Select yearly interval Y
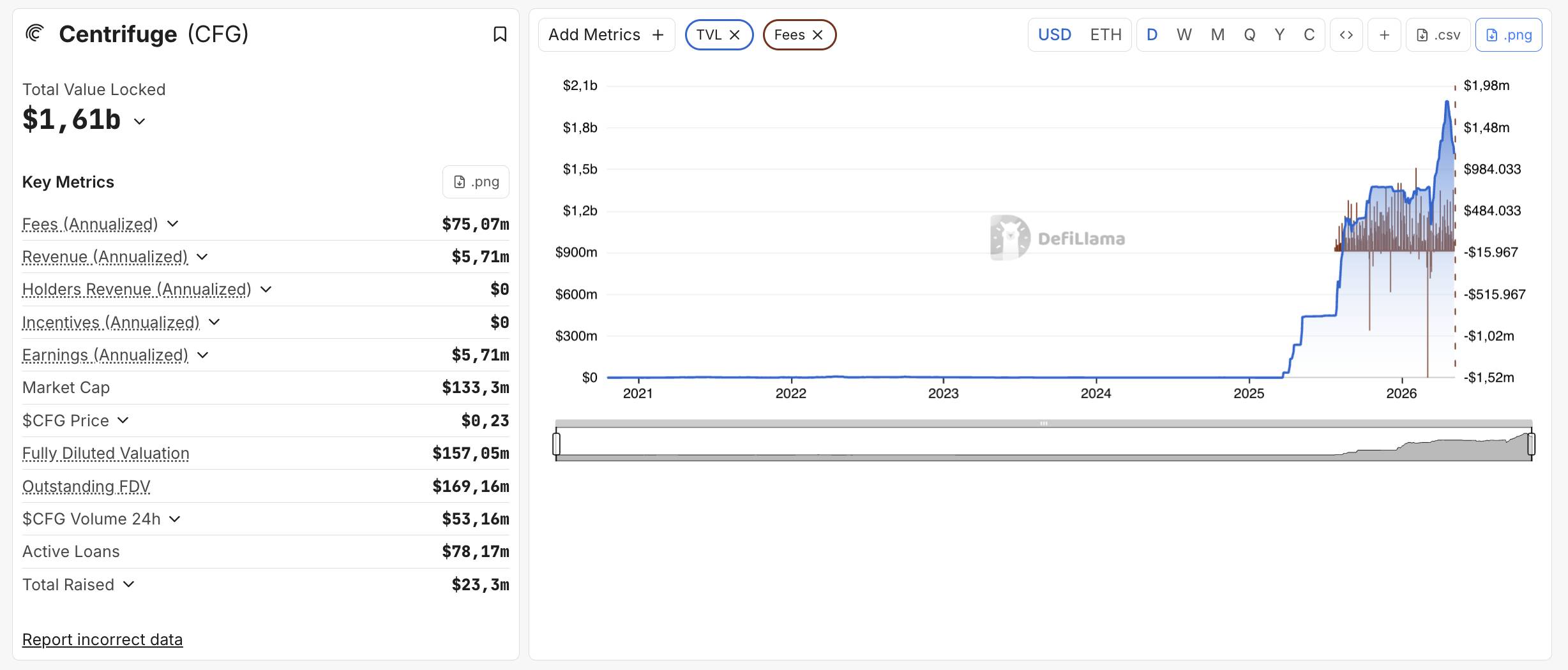The height and width of the screenshot is (670, 1568). click(1279, 34)
